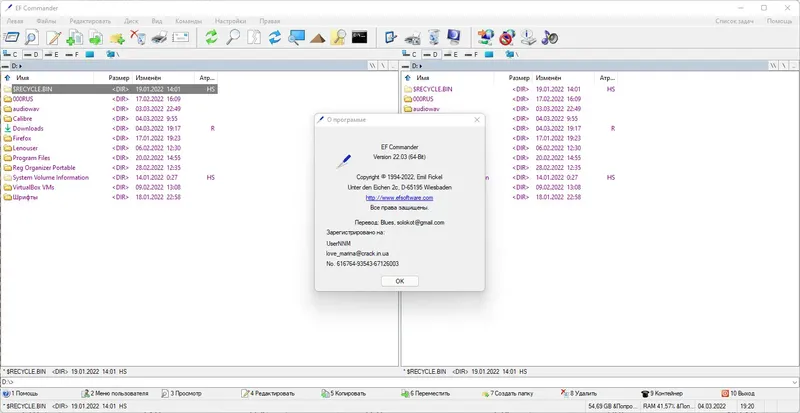Click the up-arrow parent icon in left pane header
This screenshot has height=413, width=800.
7,78
